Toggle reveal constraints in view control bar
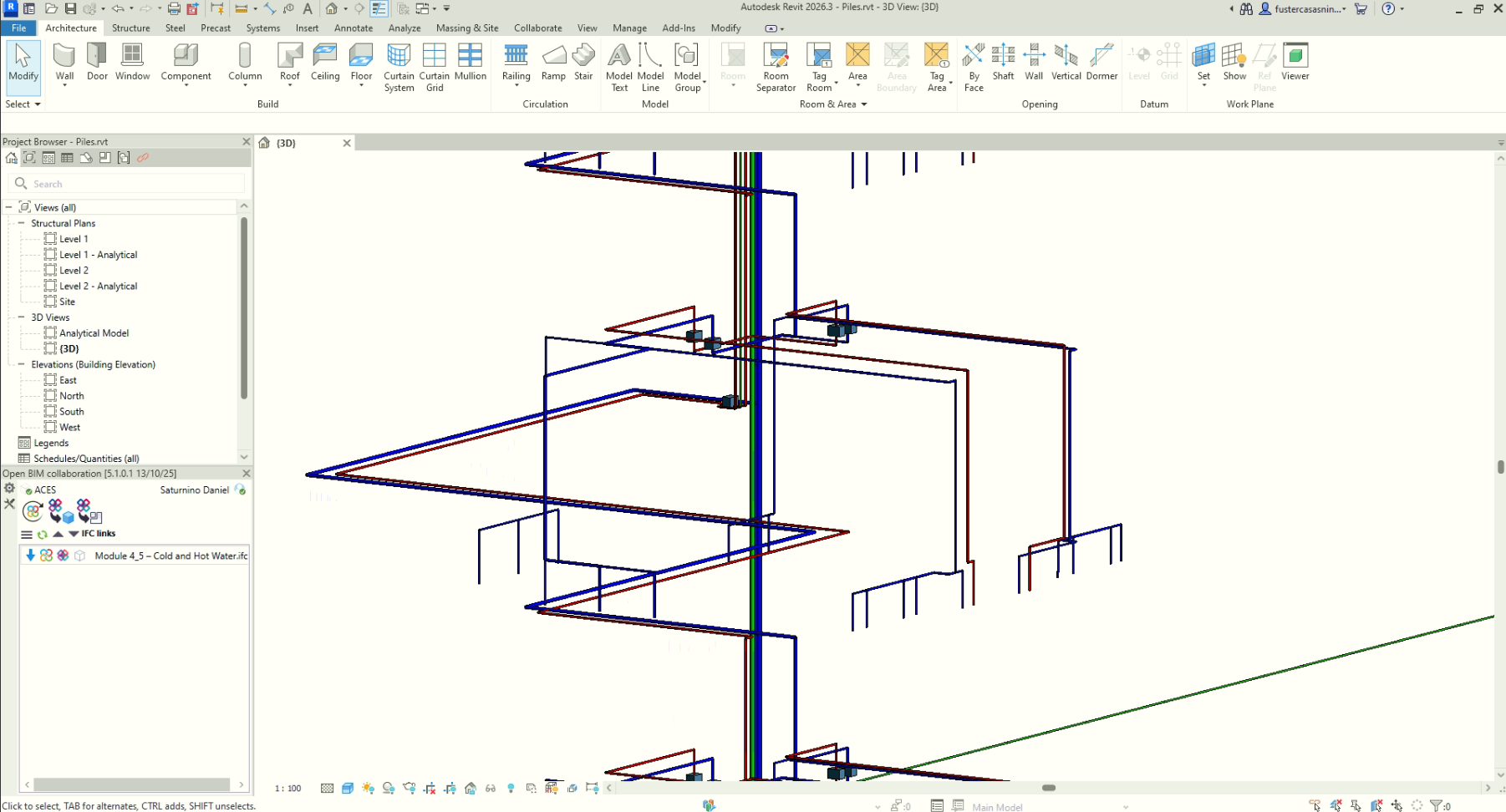 click(593, 789)
